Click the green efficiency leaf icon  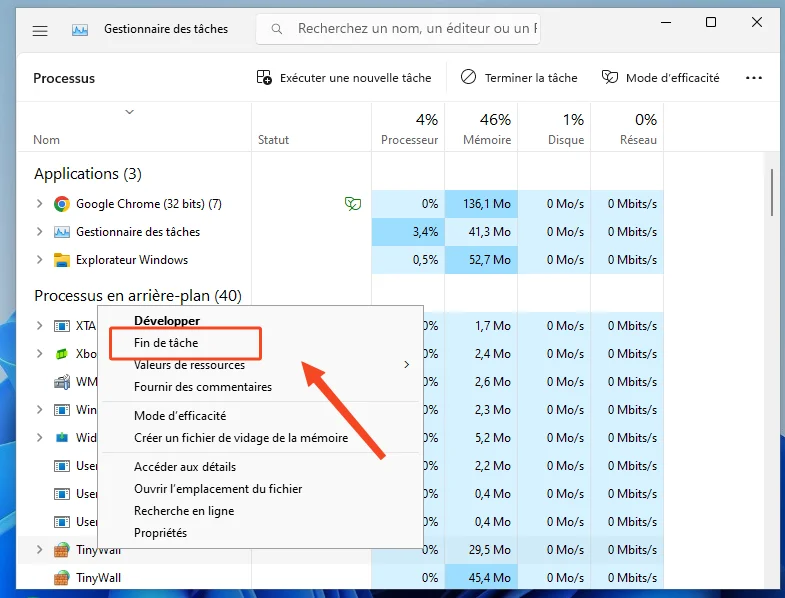pyautogui.click(x=352, y=204)
